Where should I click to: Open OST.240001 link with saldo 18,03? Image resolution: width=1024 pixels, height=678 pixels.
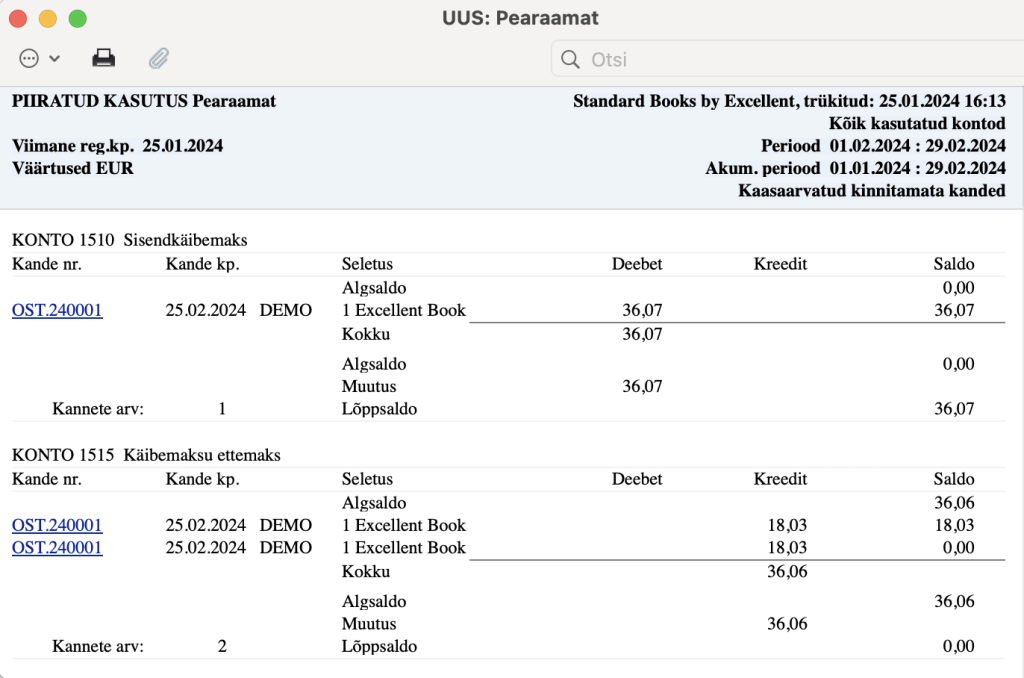click(57, 525)
